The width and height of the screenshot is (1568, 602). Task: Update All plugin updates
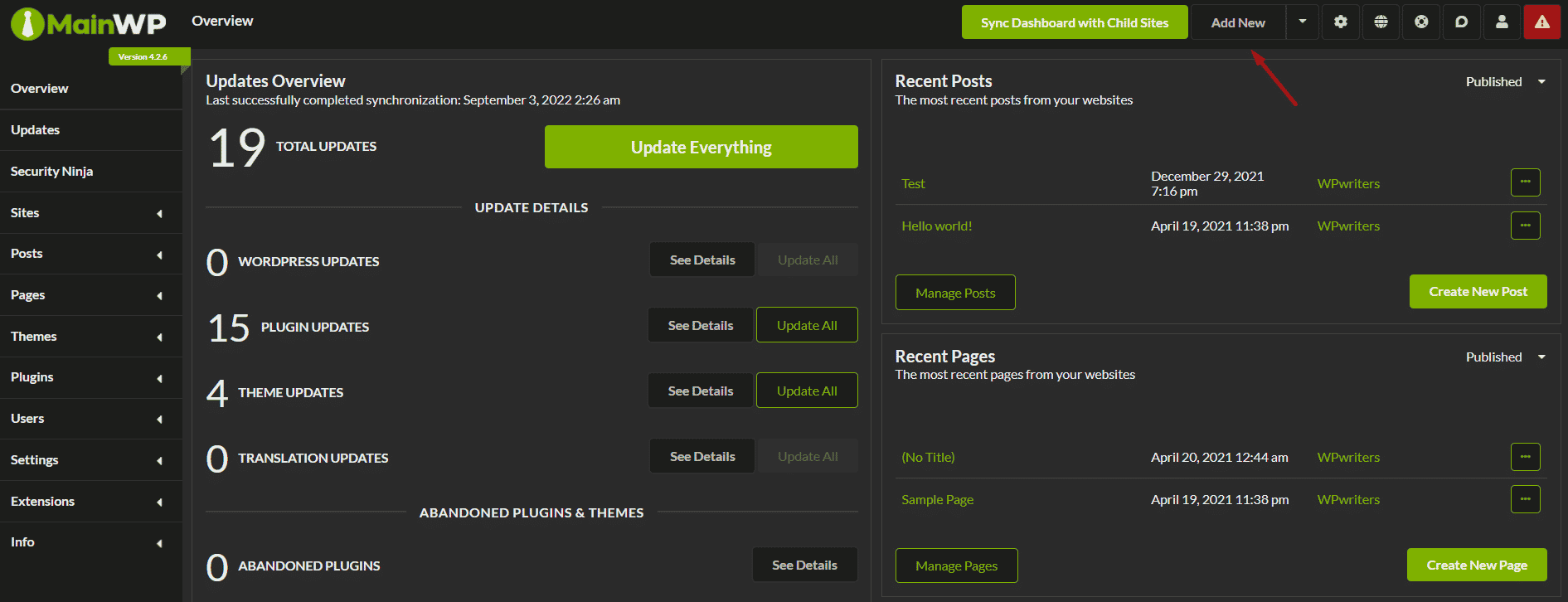(807, 325)
